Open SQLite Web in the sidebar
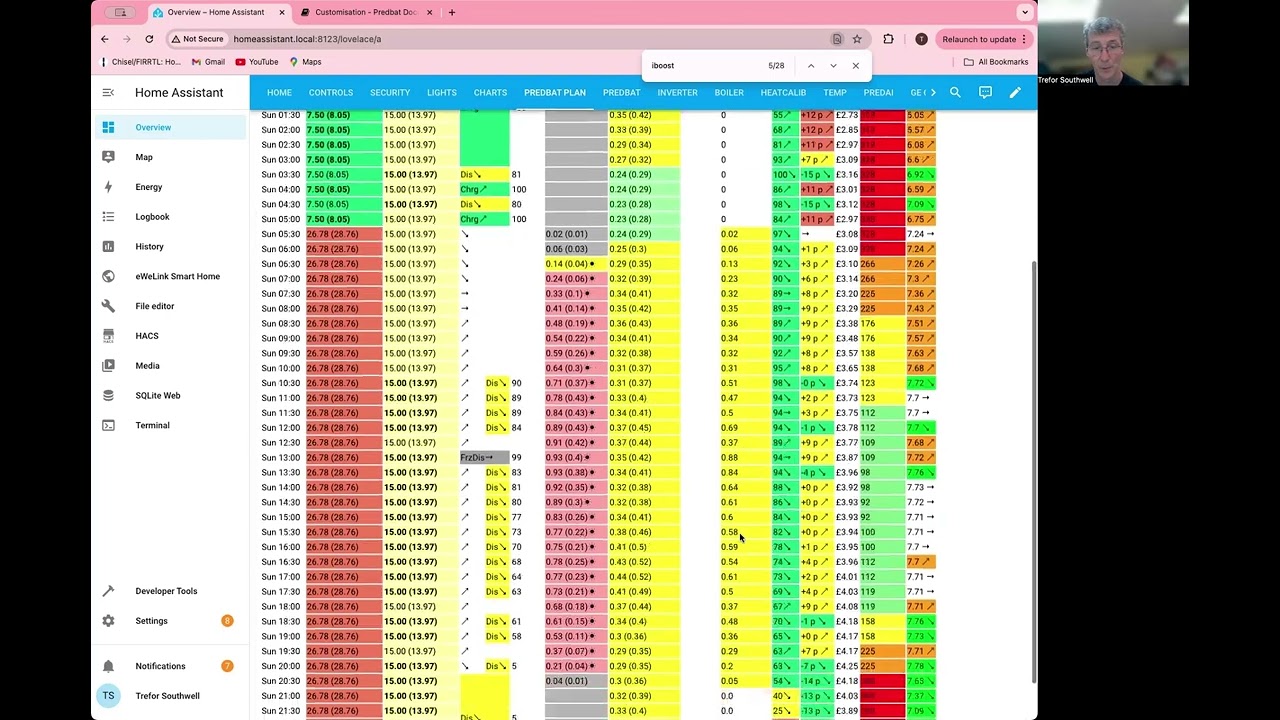 pyautogui.click(x=171, y=396)
